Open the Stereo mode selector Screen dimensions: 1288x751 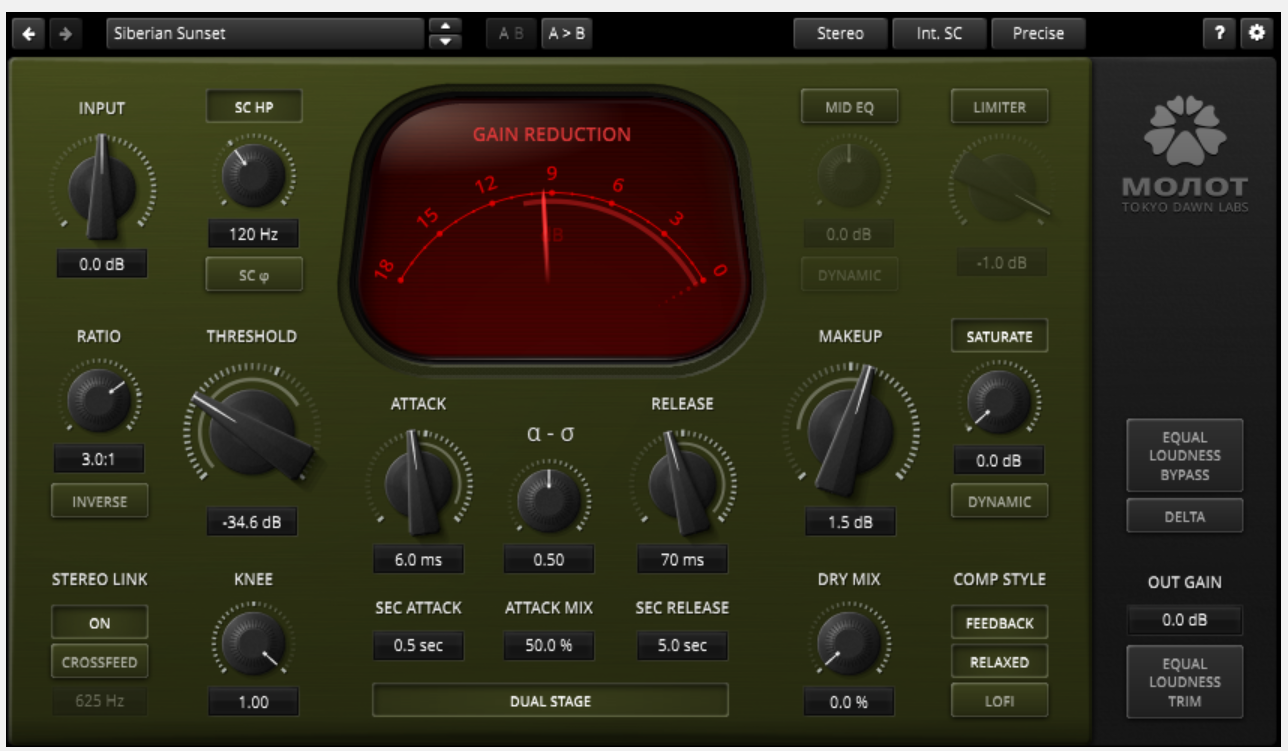840,33
